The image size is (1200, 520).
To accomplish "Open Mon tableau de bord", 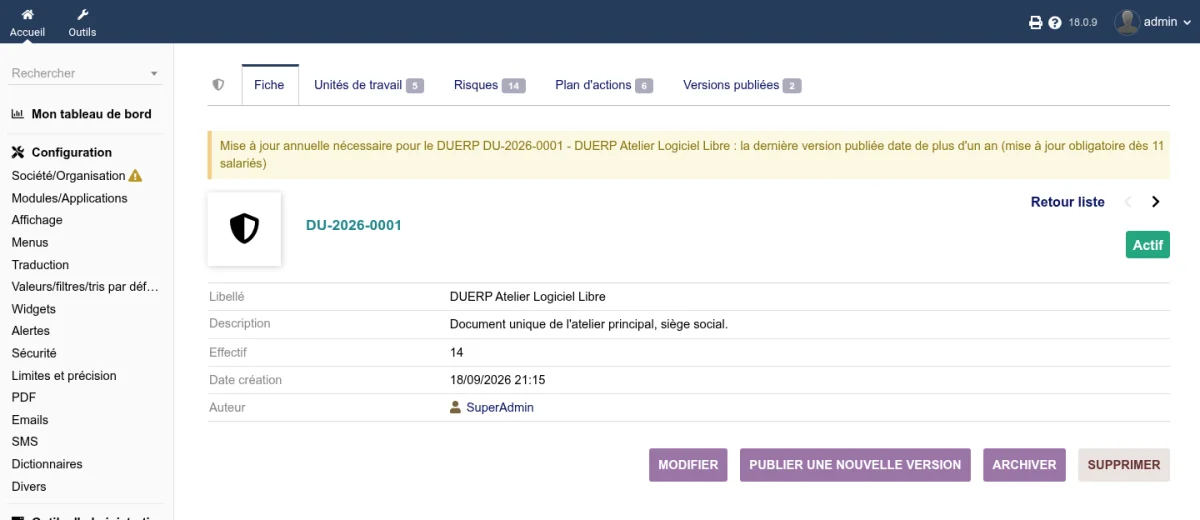I will (x=92, y=114).
